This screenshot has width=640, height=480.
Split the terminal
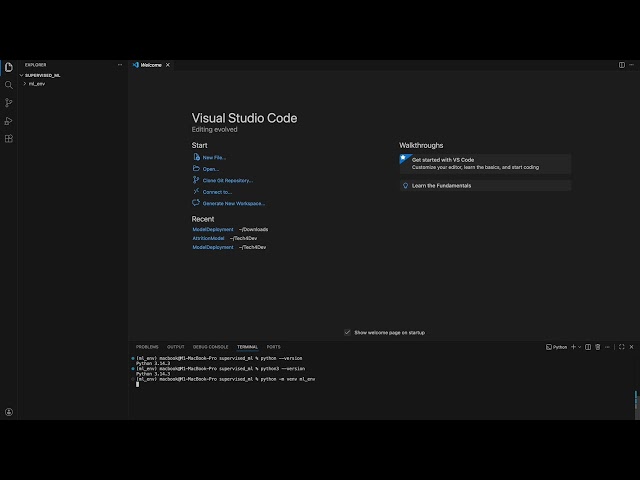click(588, 347)
